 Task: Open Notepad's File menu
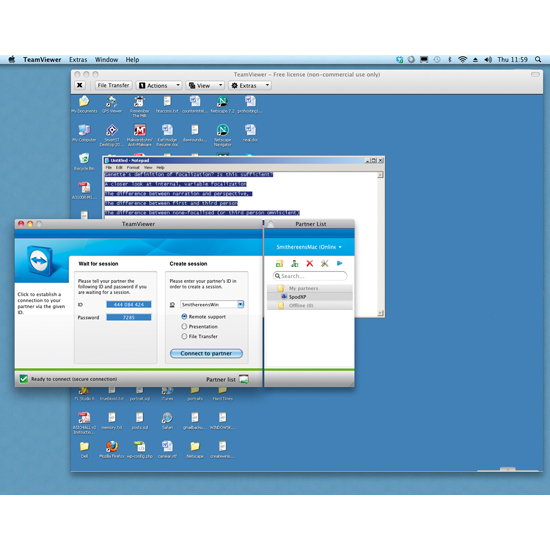[x=109, y=168]
